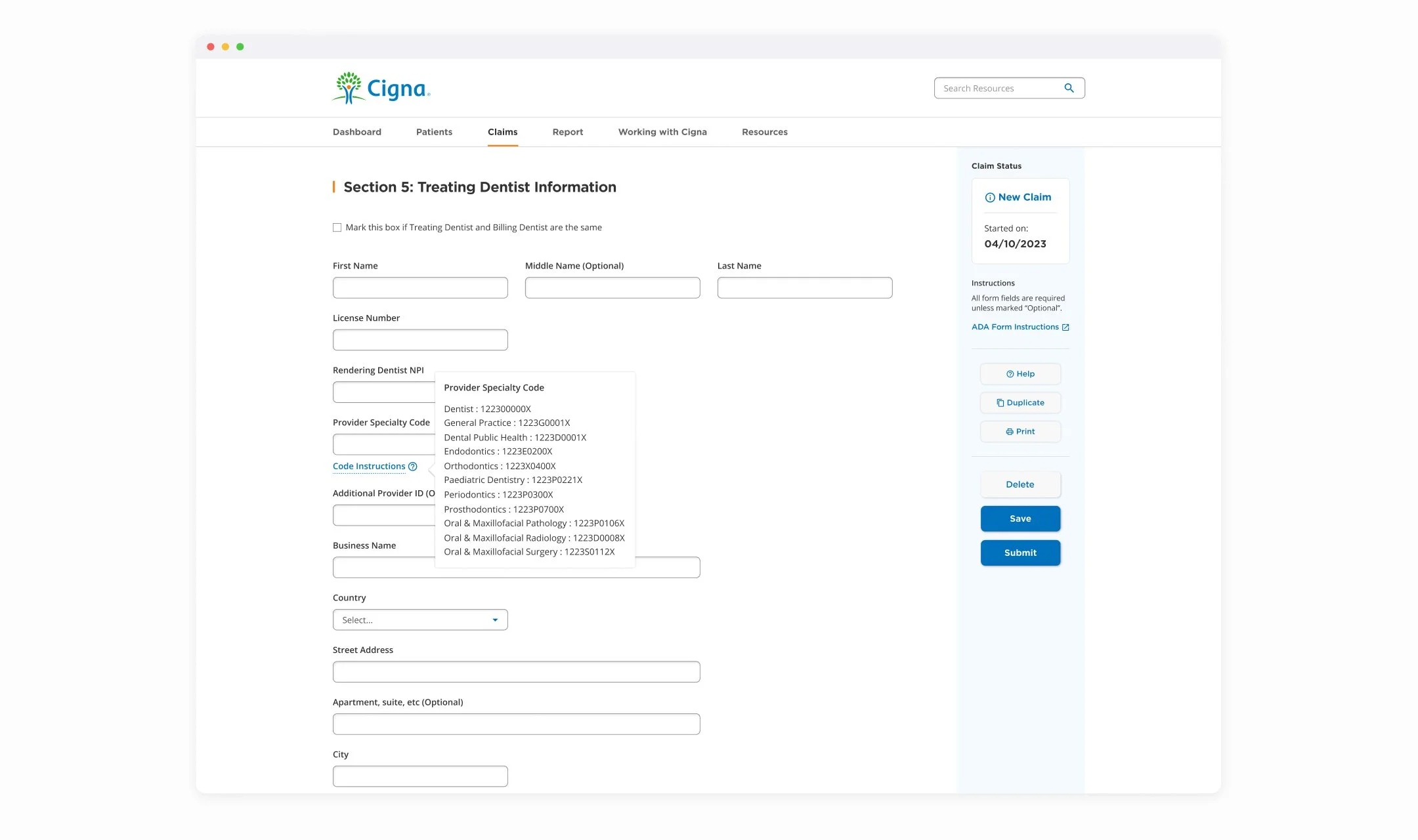The image size is (1418, 840).
Task: Click the New Claim info icon
Action: [x=989, y=198]
